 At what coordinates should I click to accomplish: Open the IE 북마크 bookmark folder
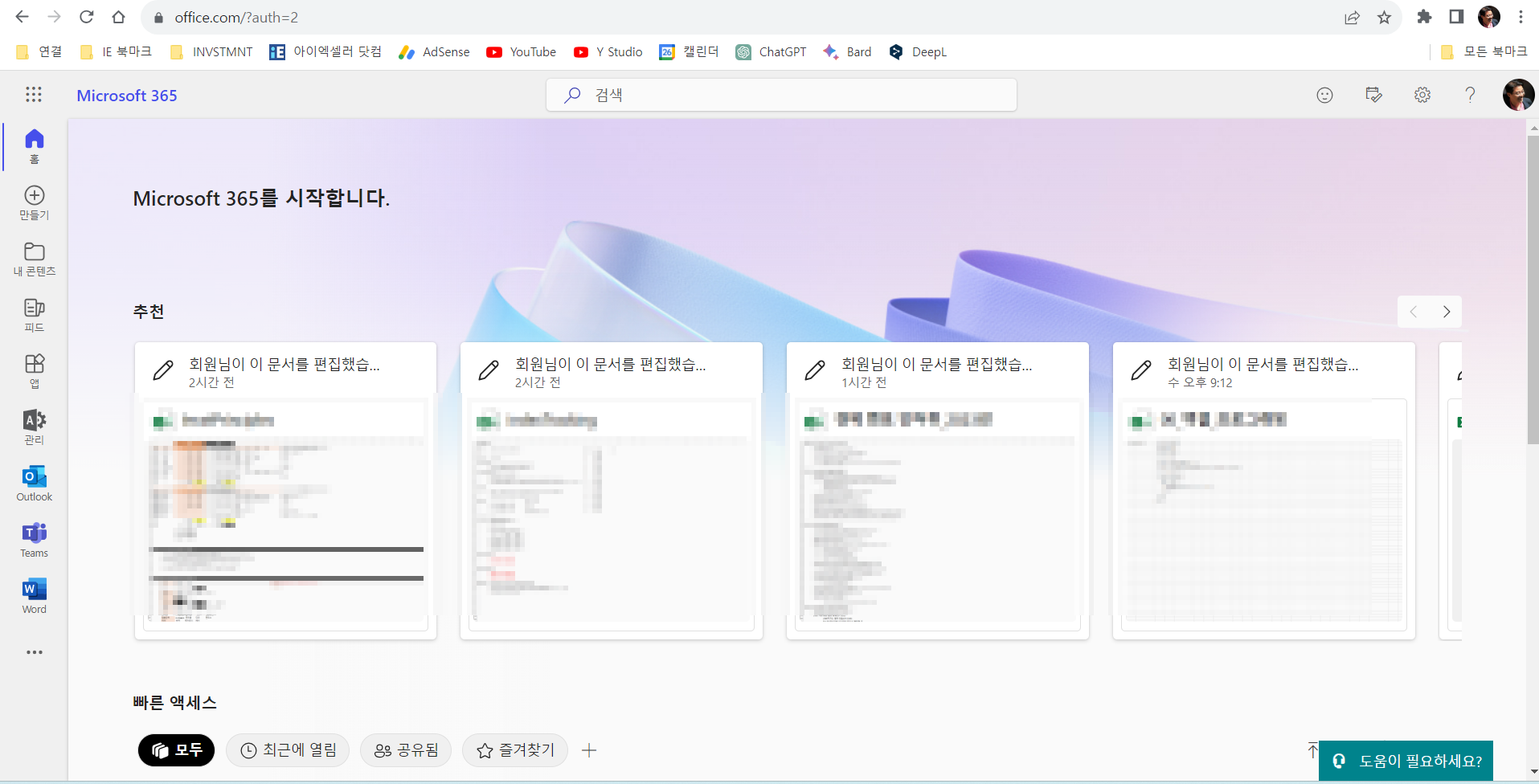(x=117, y=52)
